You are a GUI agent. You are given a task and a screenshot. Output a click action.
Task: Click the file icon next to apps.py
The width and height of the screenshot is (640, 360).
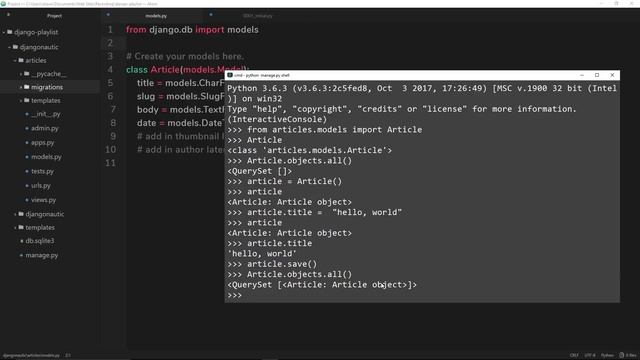(27, 143)
